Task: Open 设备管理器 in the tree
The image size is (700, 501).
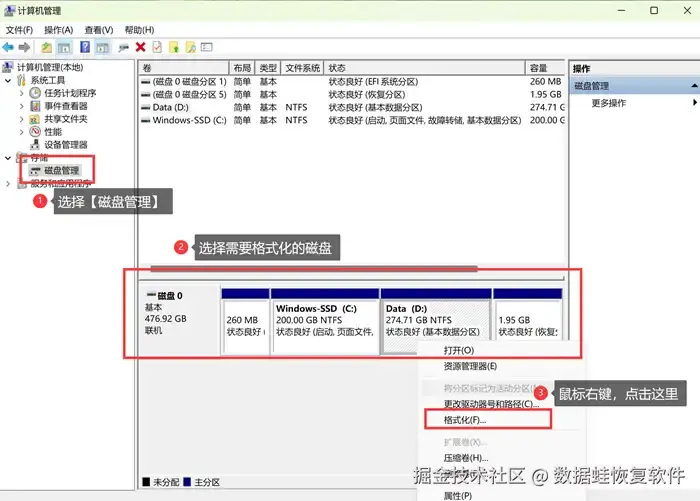Action: 66,145
